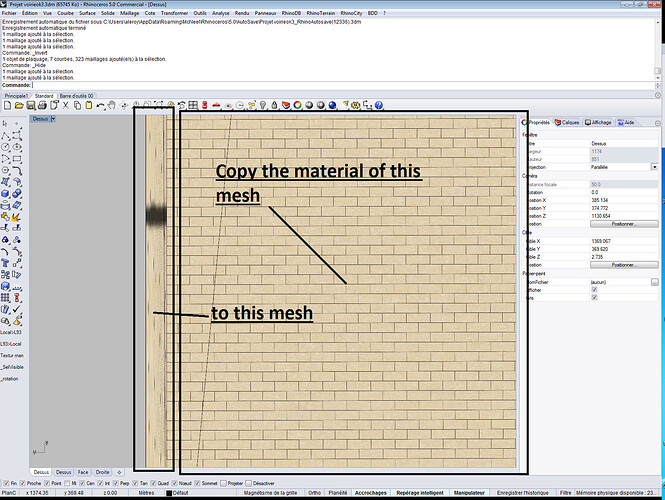
Task: Enable the Projeter checkbox
Action: (x=224, y=483)
